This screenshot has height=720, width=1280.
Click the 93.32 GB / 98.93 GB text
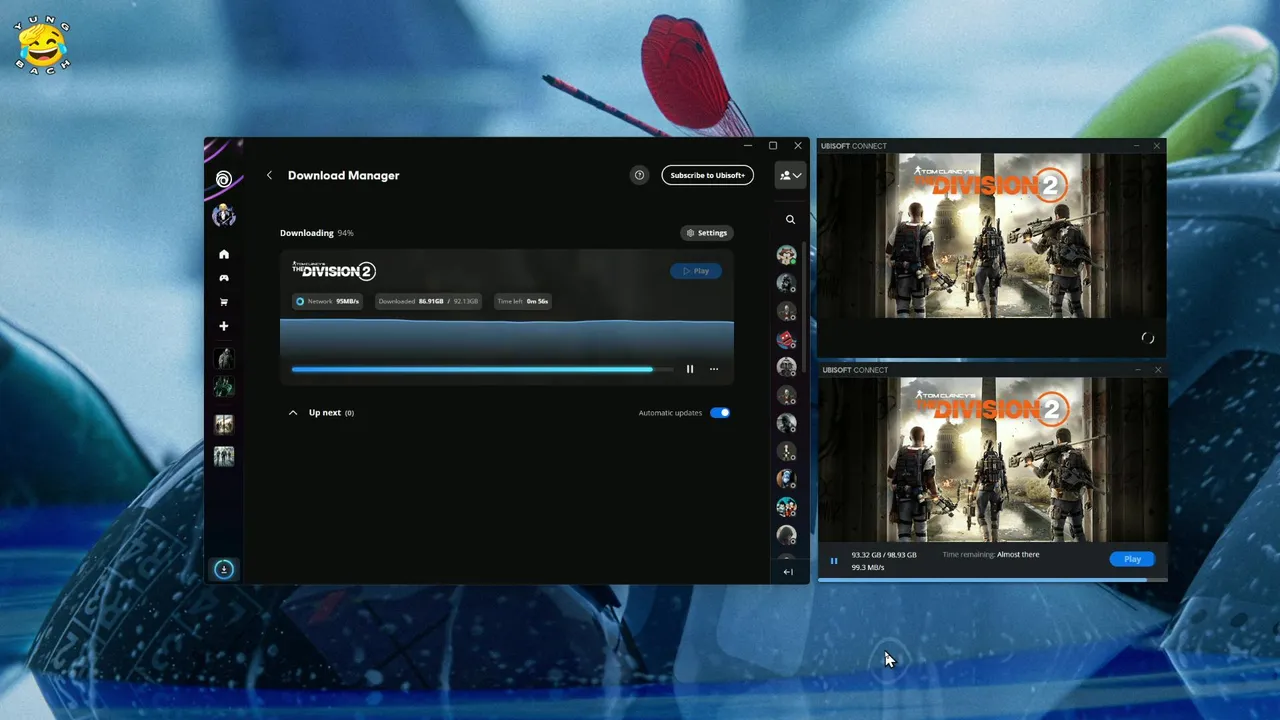coord(884,554)
